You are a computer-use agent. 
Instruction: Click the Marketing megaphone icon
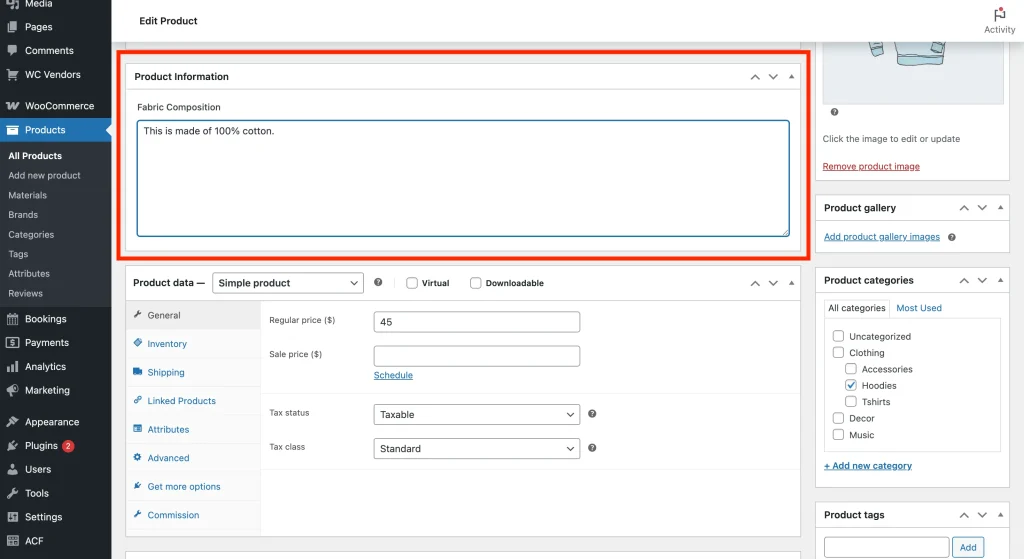coord(12,390)
